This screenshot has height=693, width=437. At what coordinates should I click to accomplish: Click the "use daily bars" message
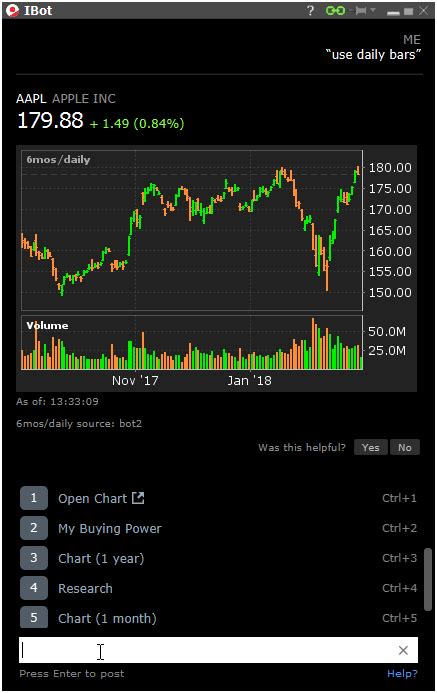point(374,55)
